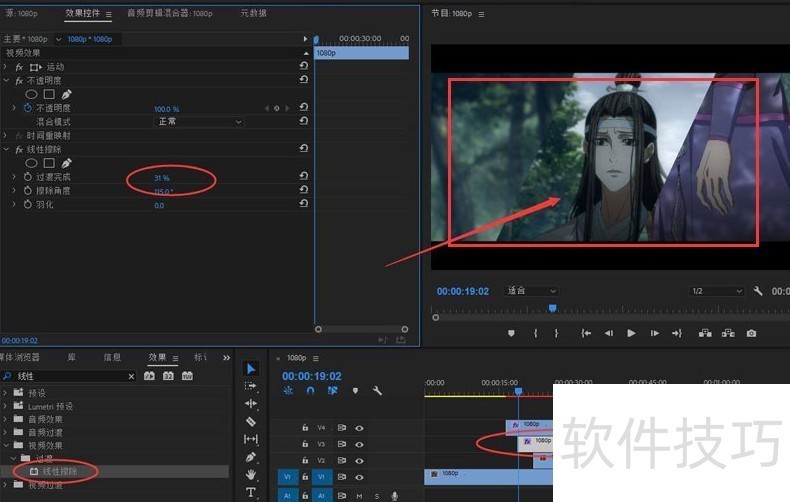
Task: Expand the Lumetri 预设 folder
Action: (x=6, y=406)
